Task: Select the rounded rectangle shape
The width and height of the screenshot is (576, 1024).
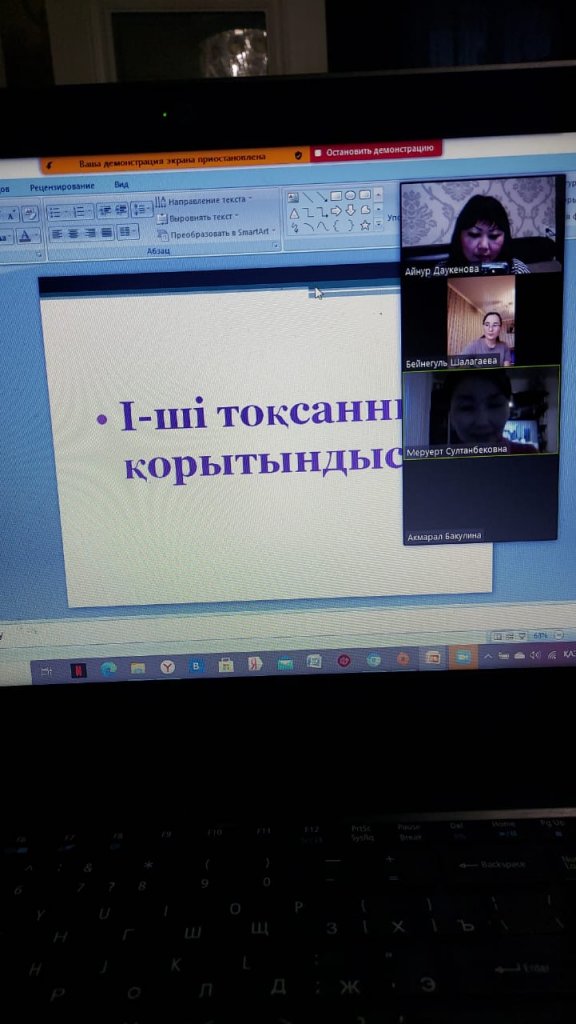Action: [364, 194]
